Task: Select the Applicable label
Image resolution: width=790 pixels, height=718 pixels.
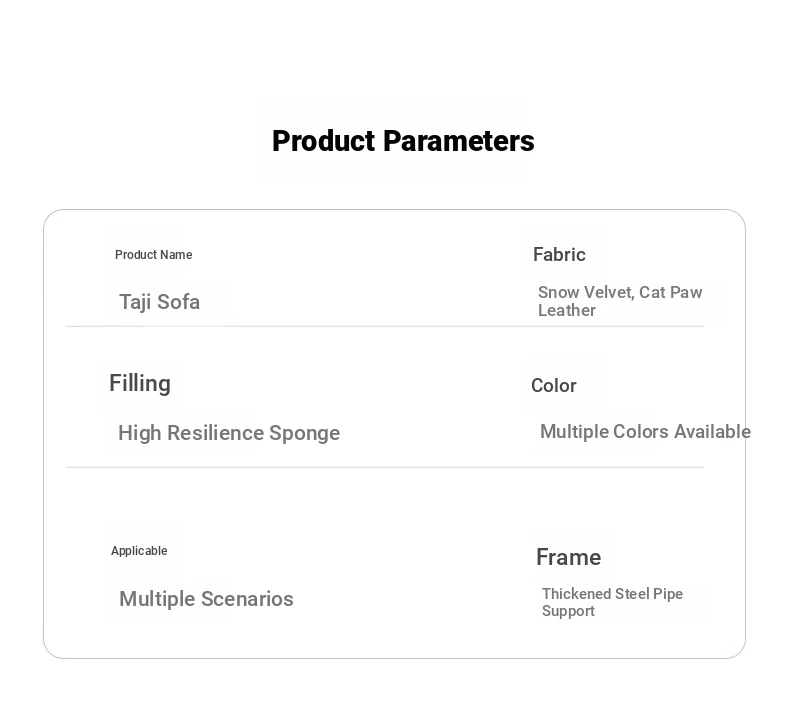Action: click(139, 551)
